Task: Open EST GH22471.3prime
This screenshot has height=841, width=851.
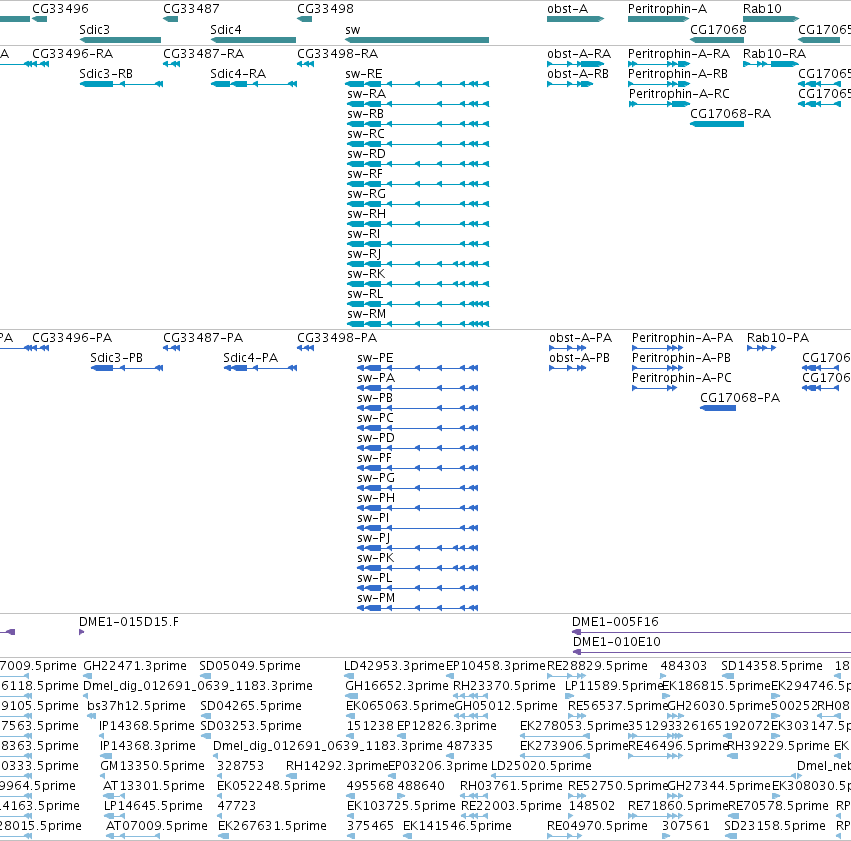Action: click(x=87, y=676)
